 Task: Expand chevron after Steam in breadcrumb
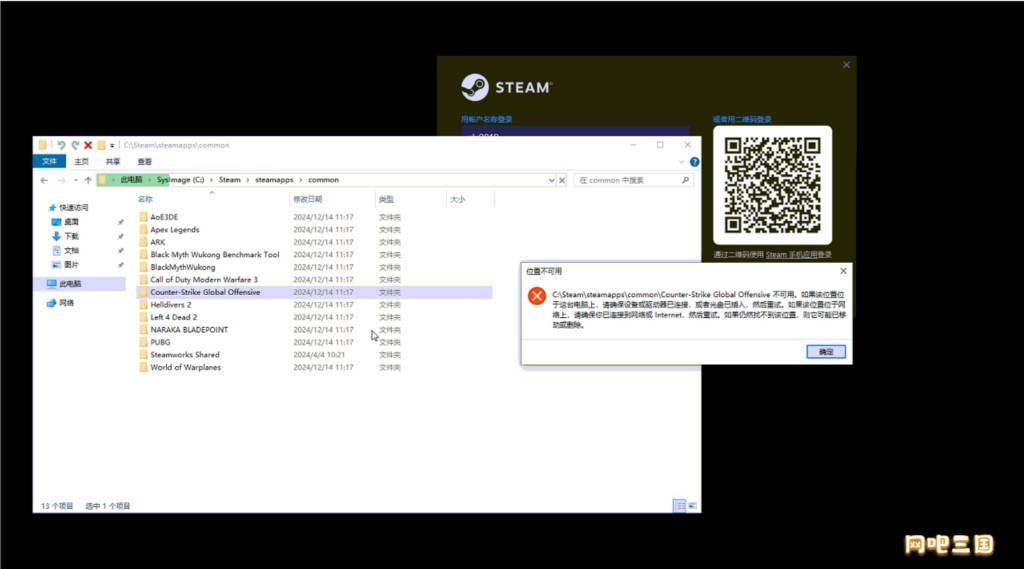(x=248, y=180)
